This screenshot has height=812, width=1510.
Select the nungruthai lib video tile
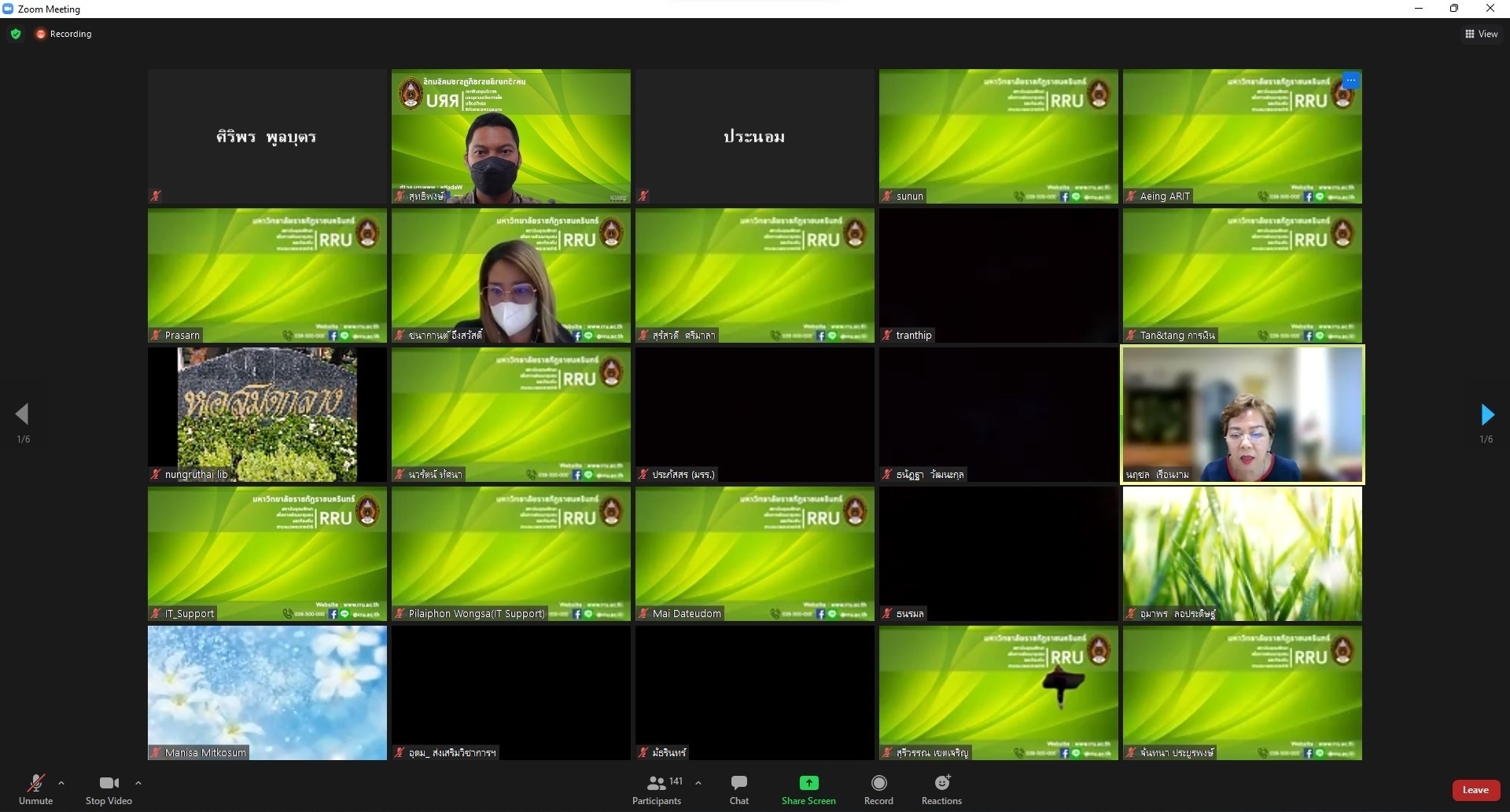[267, 415]
